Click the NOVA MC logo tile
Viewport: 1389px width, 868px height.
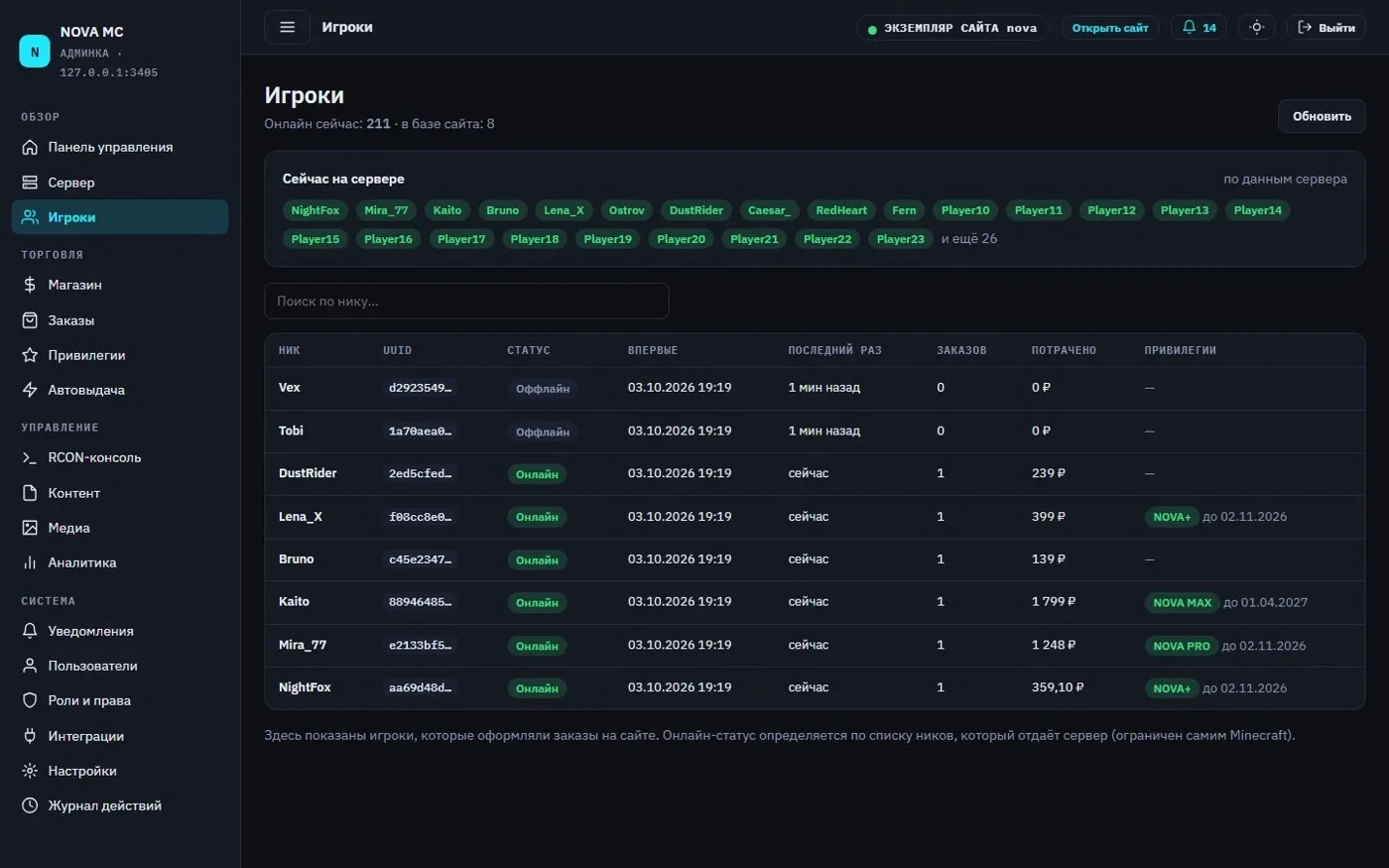click(x=35, y=52)
